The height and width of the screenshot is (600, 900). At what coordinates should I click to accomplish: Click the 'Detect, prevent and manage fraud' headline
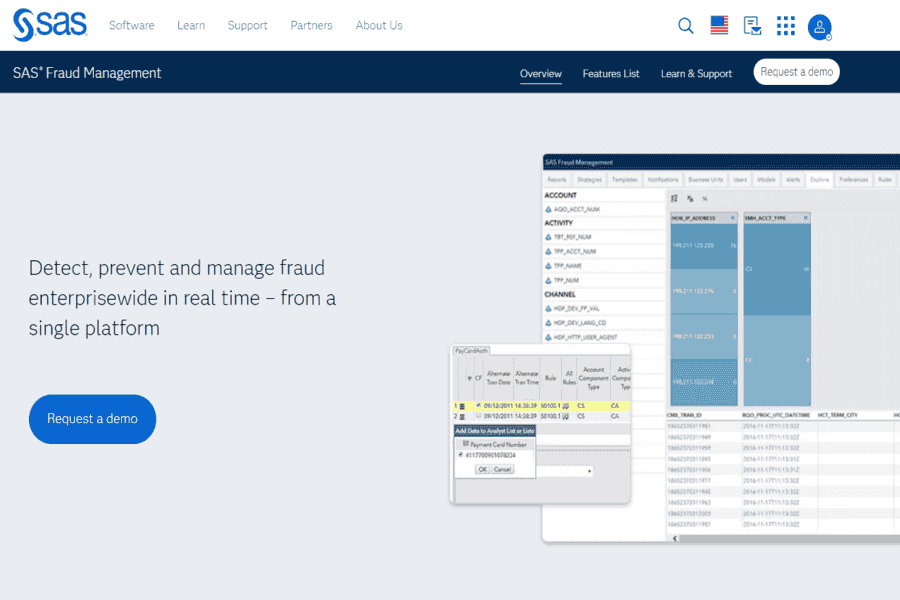(183, 298)
